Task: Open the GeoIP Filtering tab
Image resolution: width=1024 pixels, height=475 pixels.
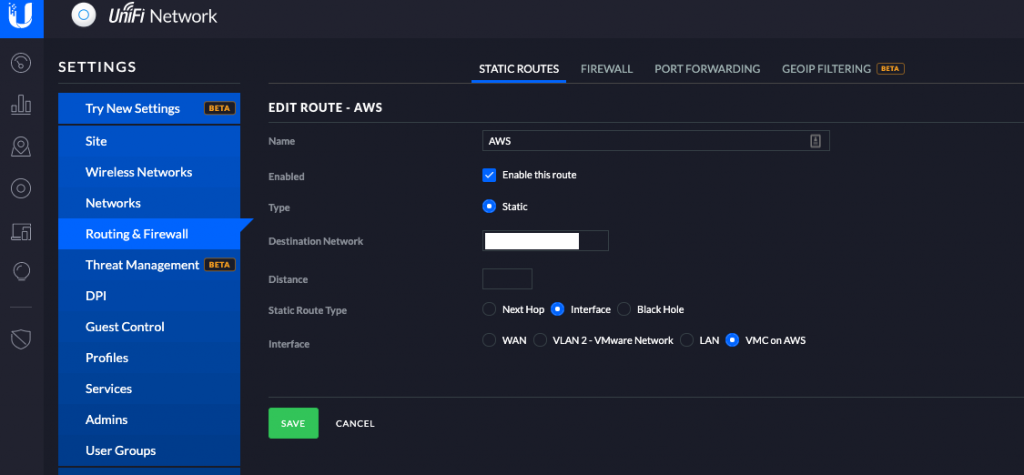Action: 826,69
